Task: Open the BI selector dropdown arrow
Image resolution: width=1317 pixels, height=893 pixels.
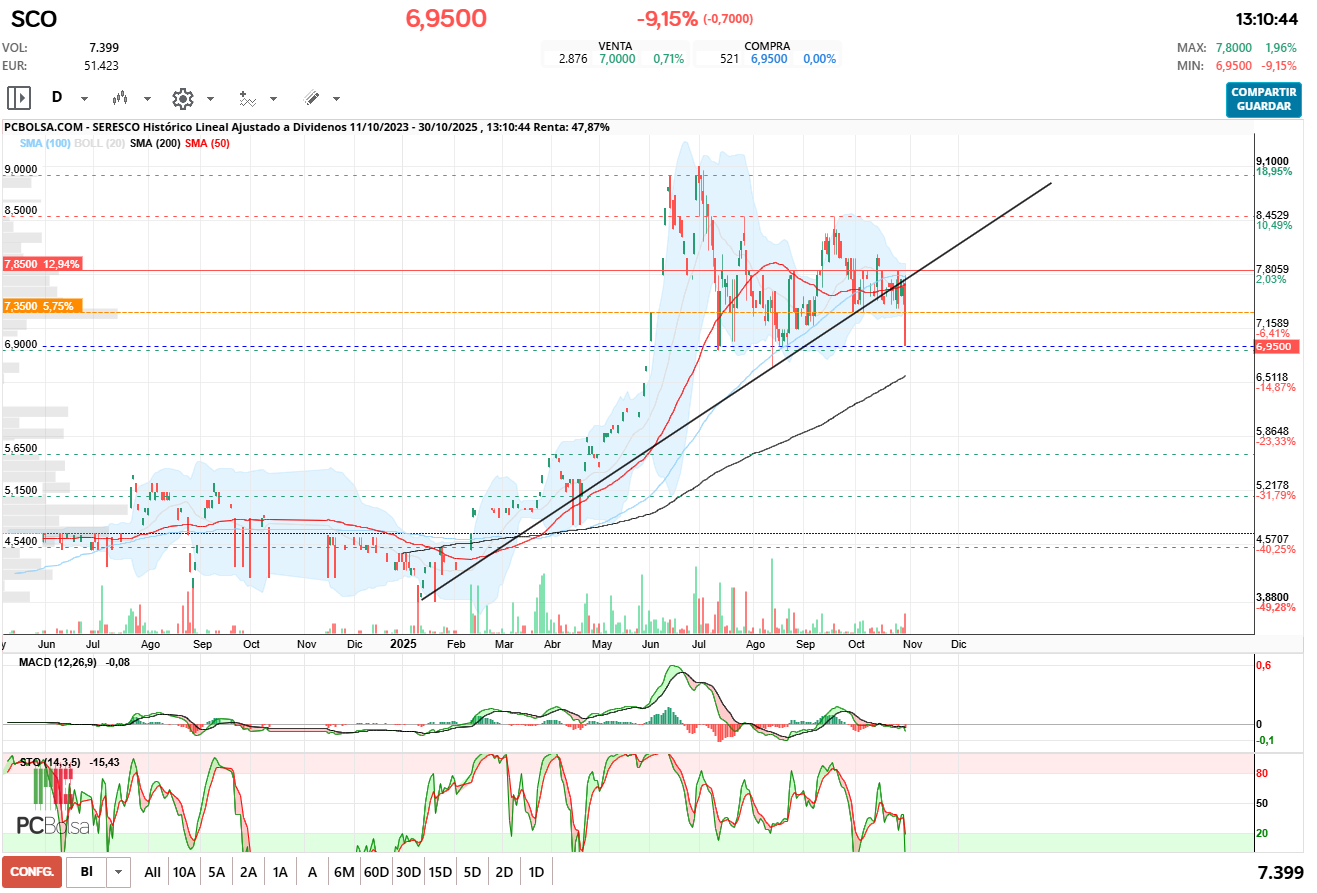Action: pos(119,872)
